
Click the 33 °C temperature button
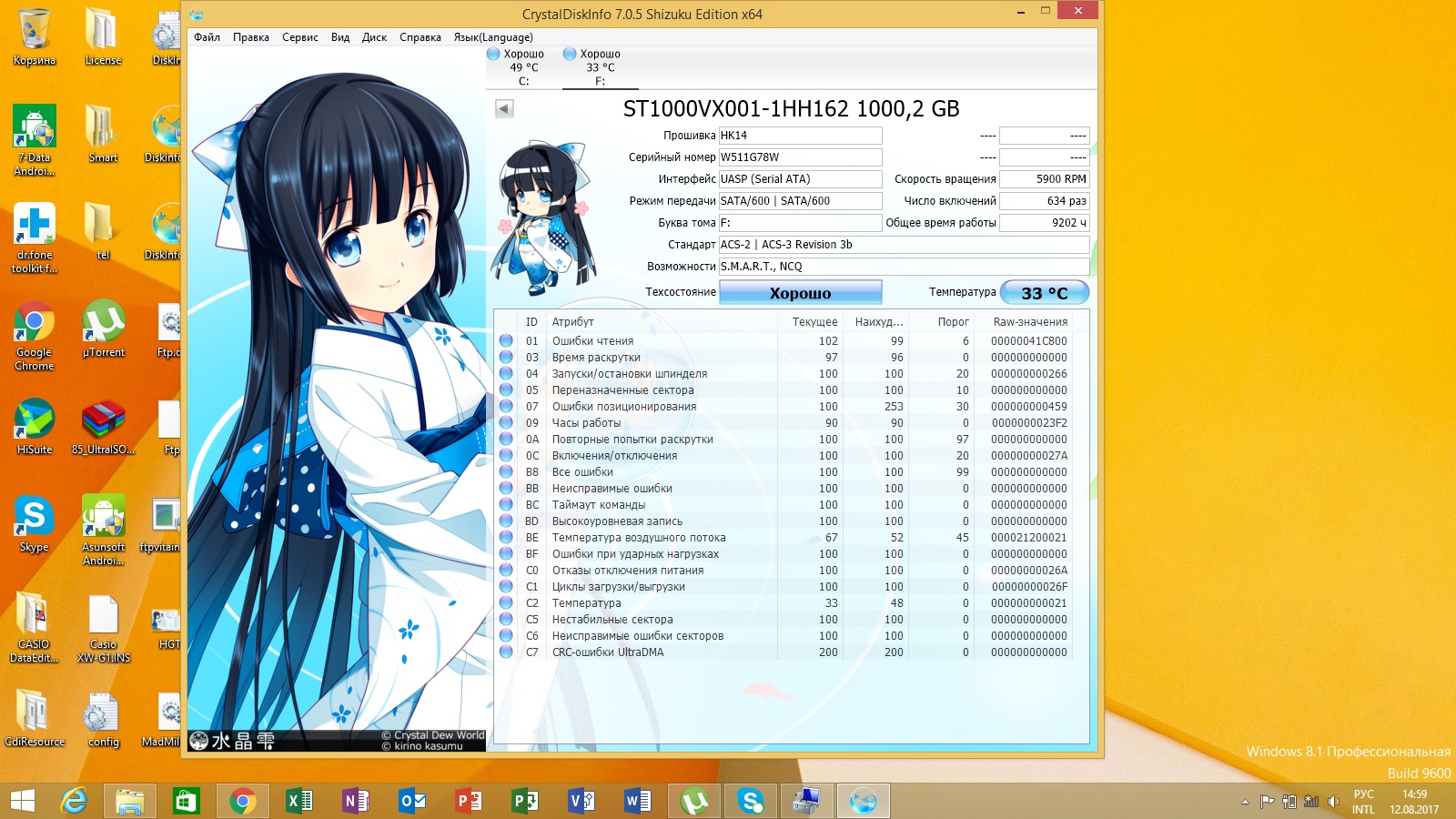tap(1044, 293)
